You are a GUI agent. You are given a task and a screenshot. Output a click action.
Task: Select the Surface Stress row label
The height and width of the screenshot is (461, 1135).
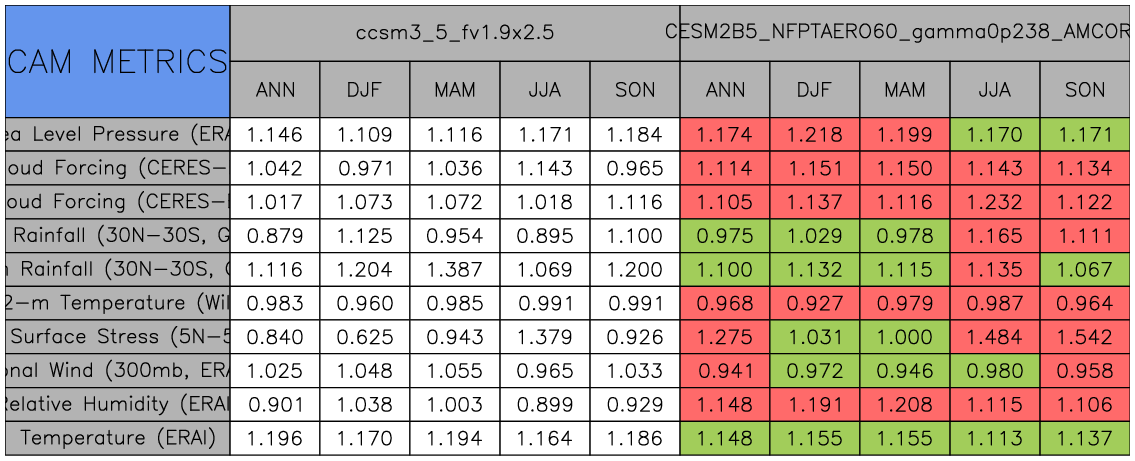click(x=117, y=337)
